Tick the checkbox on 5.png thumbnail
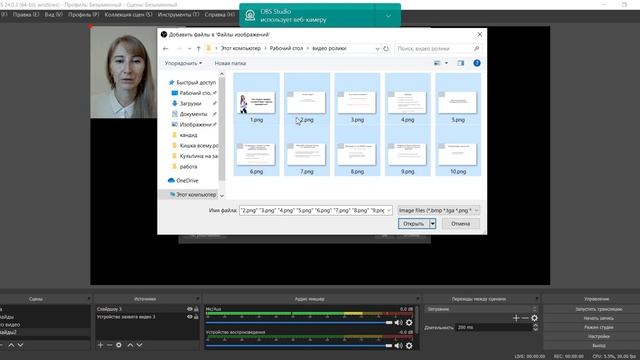The height and width of the screenshot is (360, 640). coord(441,94)
